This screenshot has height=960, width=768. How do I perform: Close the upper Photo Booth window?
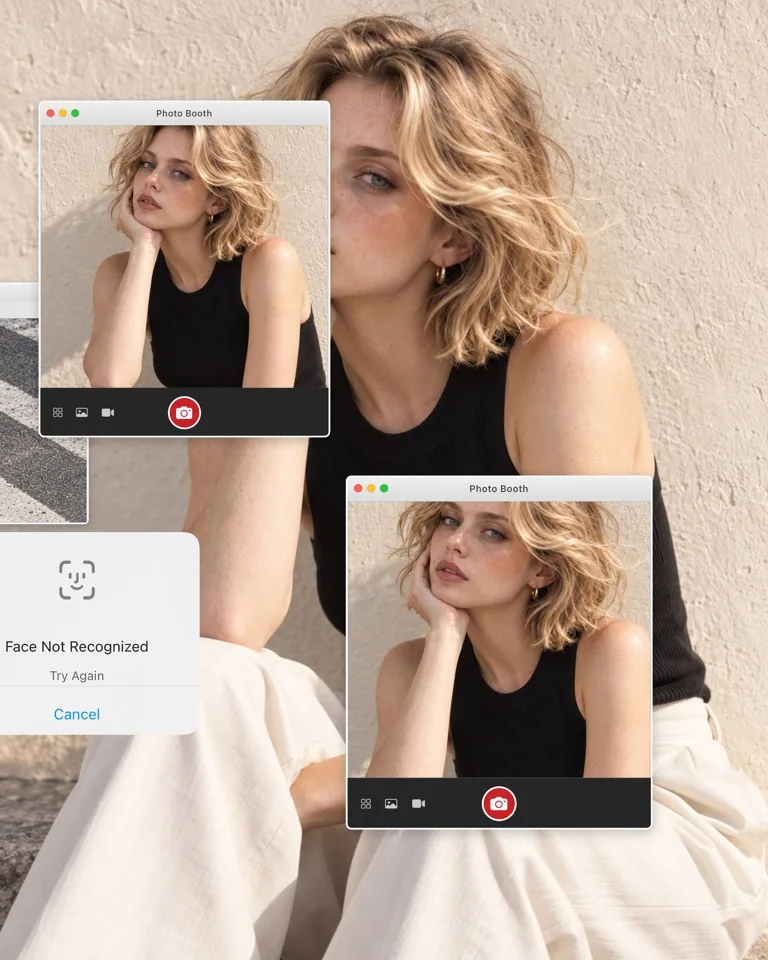(x=51, y=113)
